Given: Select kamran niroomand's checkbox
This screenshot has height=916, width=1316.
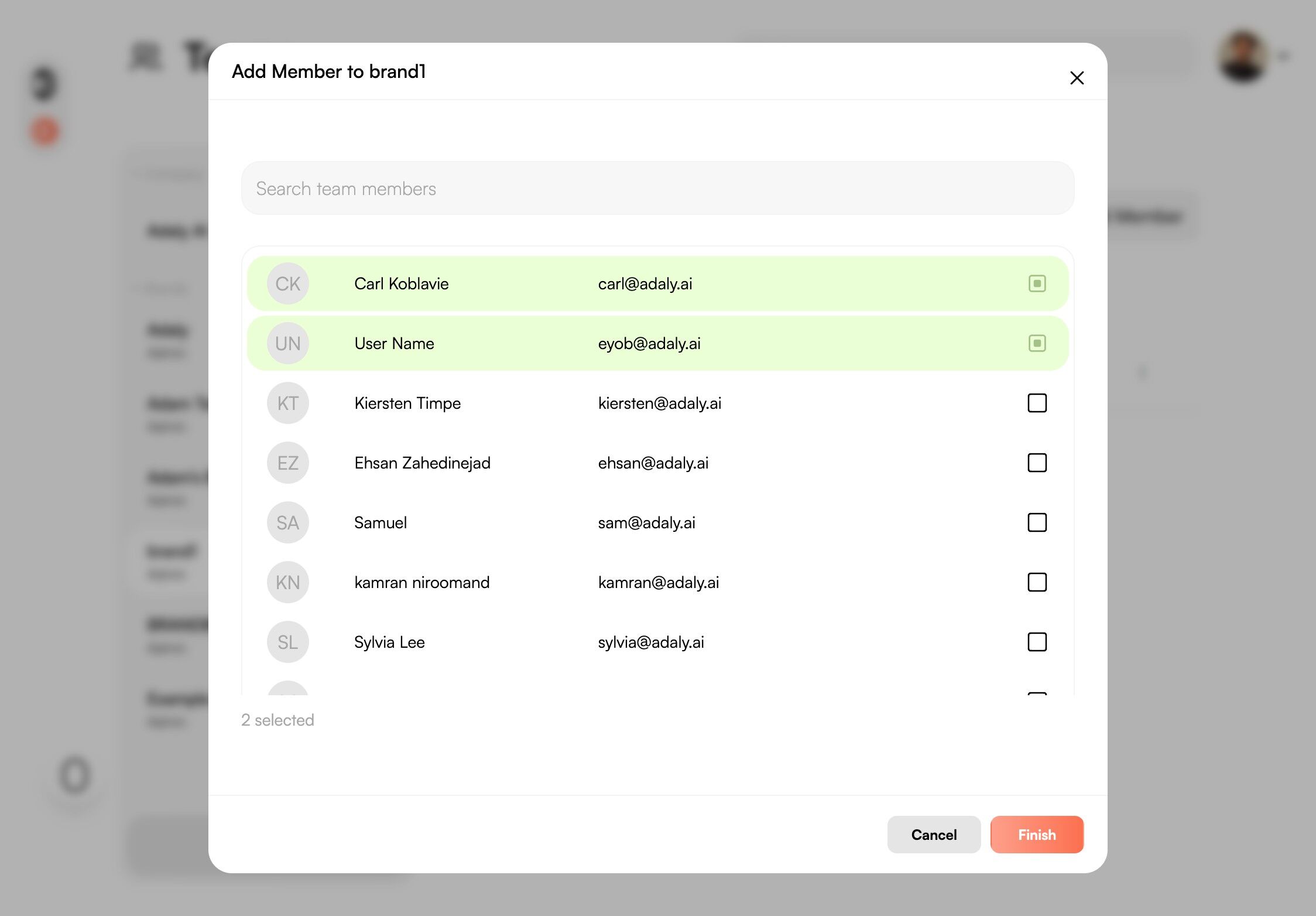Looking at the screenshot, I should tap(1037, 582).
